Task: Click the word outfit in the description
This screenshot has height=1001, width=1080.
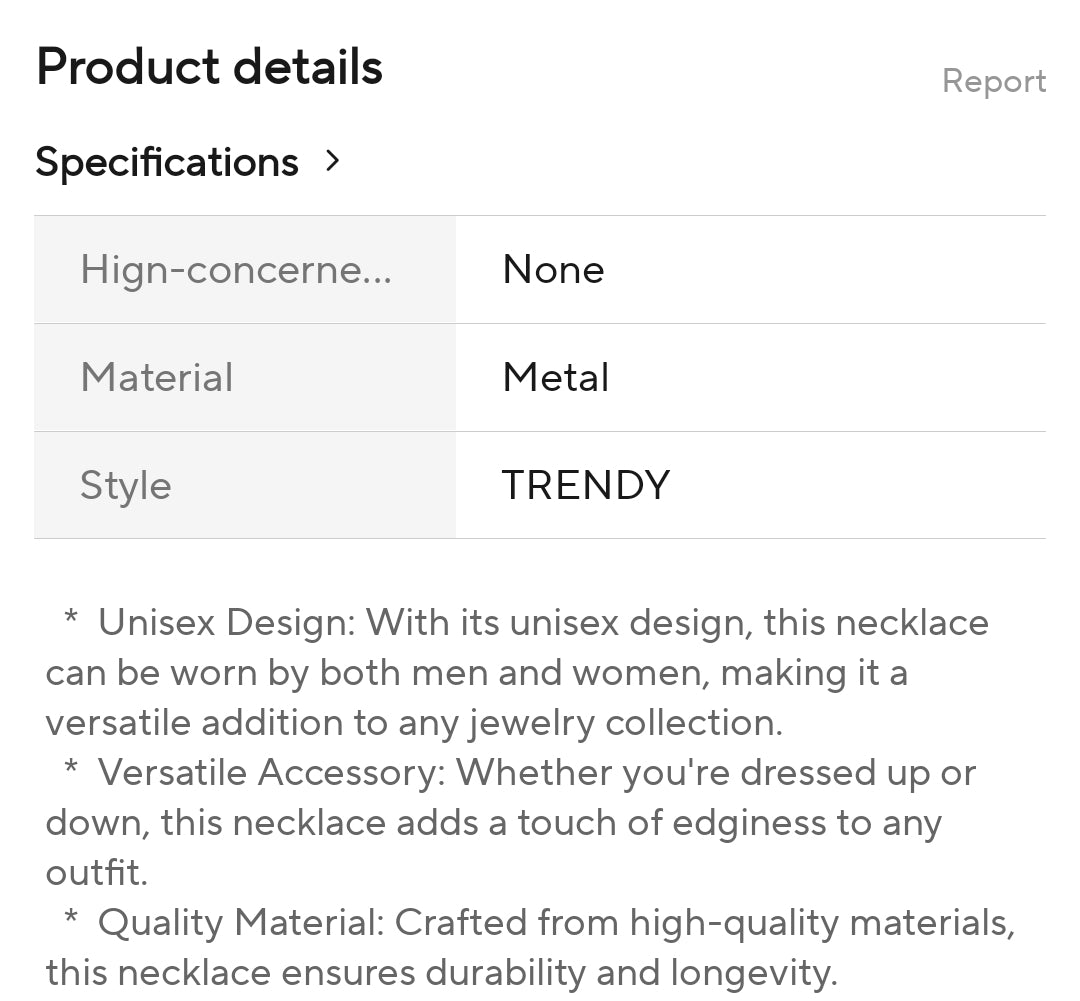Action: [x=96, y=872]
